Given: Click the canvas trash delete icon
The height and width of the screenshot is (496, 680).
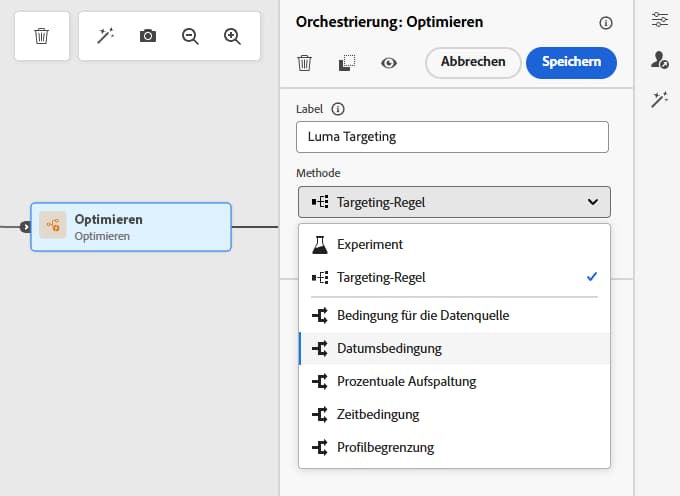Looking at the screenshot, I should (41, 36).
